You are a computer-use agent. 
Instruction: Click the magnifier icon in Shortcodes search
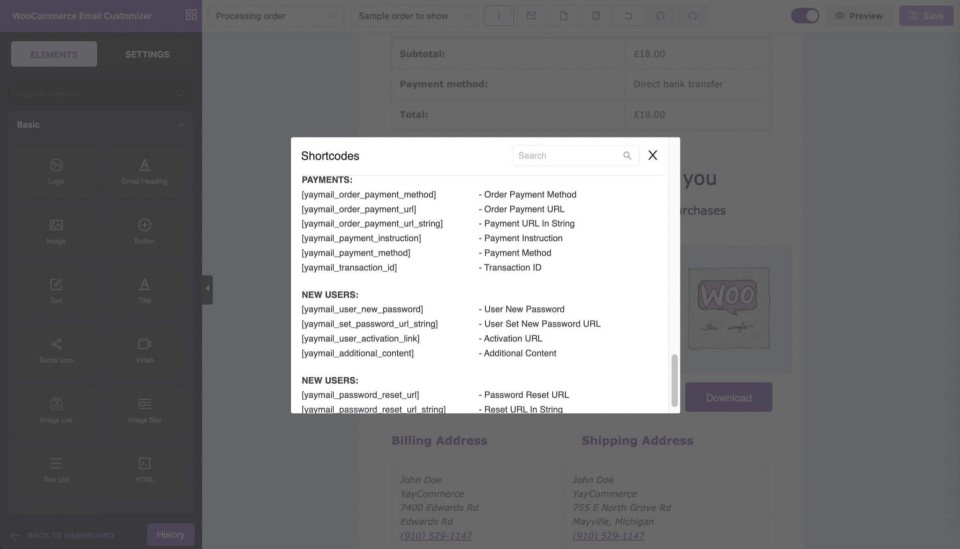coord(627,156)
